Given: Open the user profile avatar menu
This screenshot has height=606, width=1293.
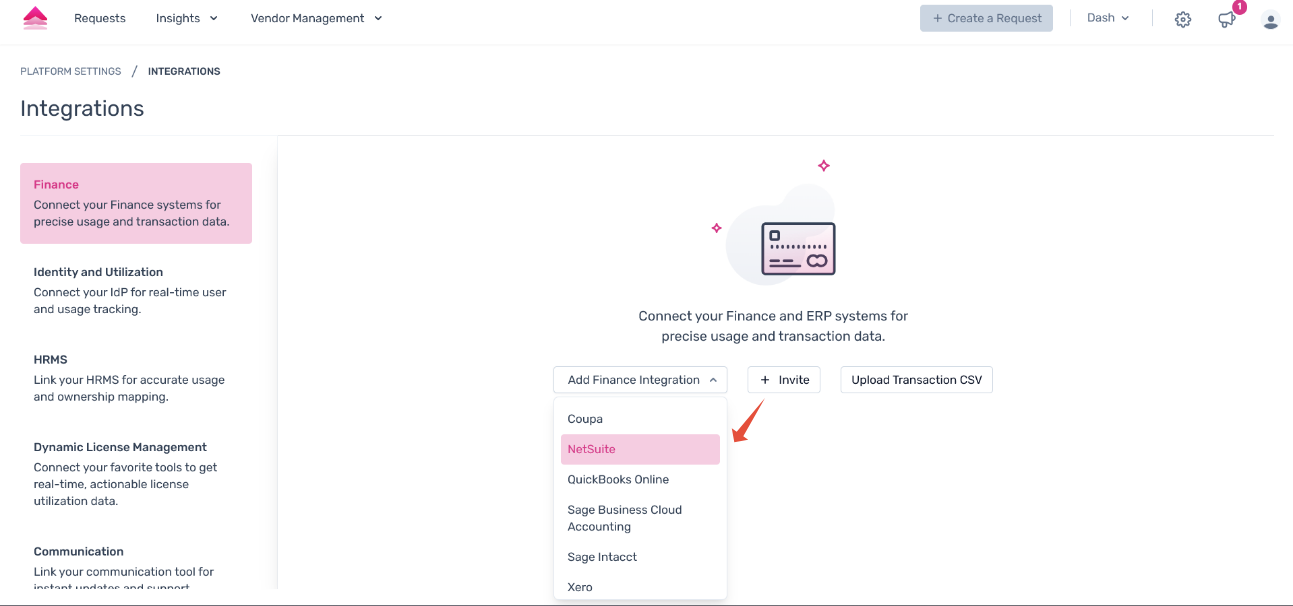Looking at the screenshot, I should click(1270, 19).
